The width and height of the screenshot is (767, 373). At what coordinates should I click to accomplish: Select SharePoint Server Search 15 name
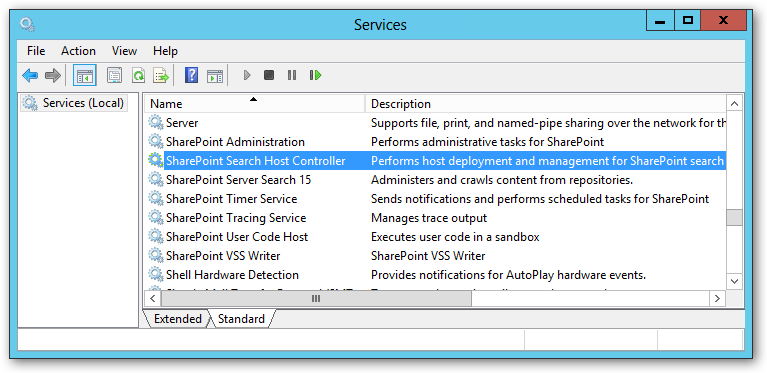pos(239,180)
